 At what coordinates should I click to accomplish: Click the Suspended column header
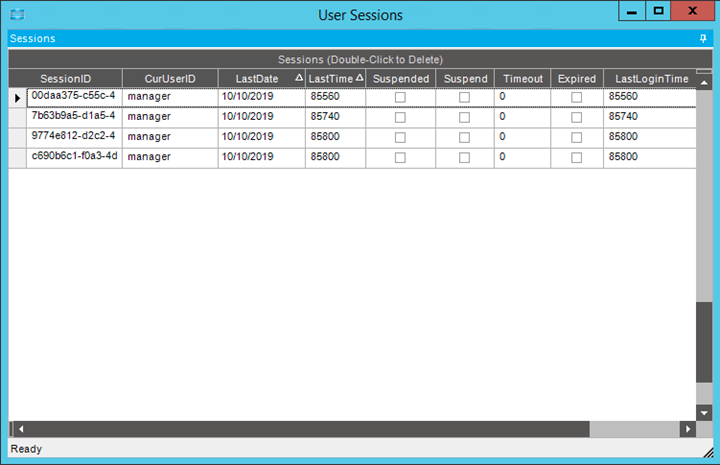pyautogui.click(x=400, y=78)
